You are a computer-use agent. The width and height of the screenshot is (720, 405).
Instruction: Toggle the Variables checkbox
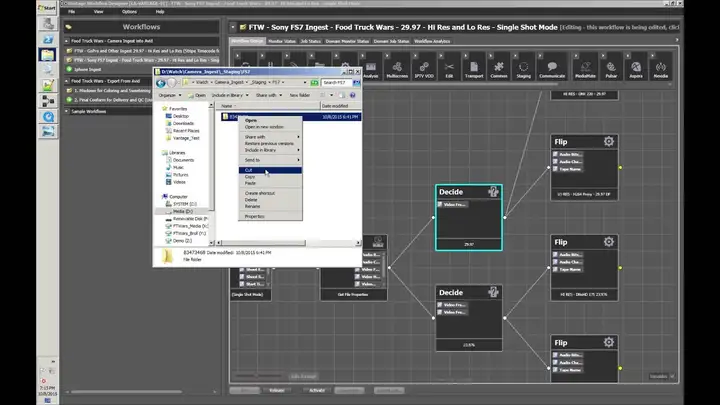coord(672,376)
